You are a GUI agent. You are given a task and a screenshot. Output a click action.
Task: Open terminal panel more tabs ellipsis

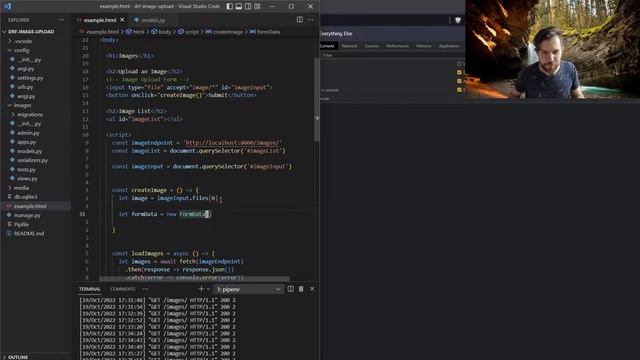(x=145, y=289)
